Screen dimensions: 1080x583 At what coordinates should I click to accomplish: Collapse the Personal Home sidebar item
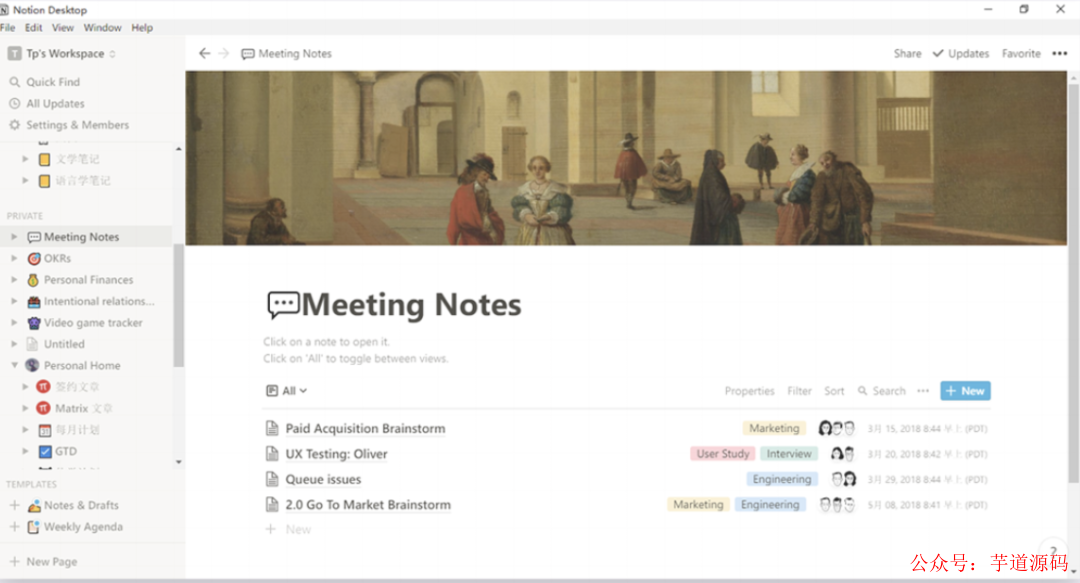point(14,365)
